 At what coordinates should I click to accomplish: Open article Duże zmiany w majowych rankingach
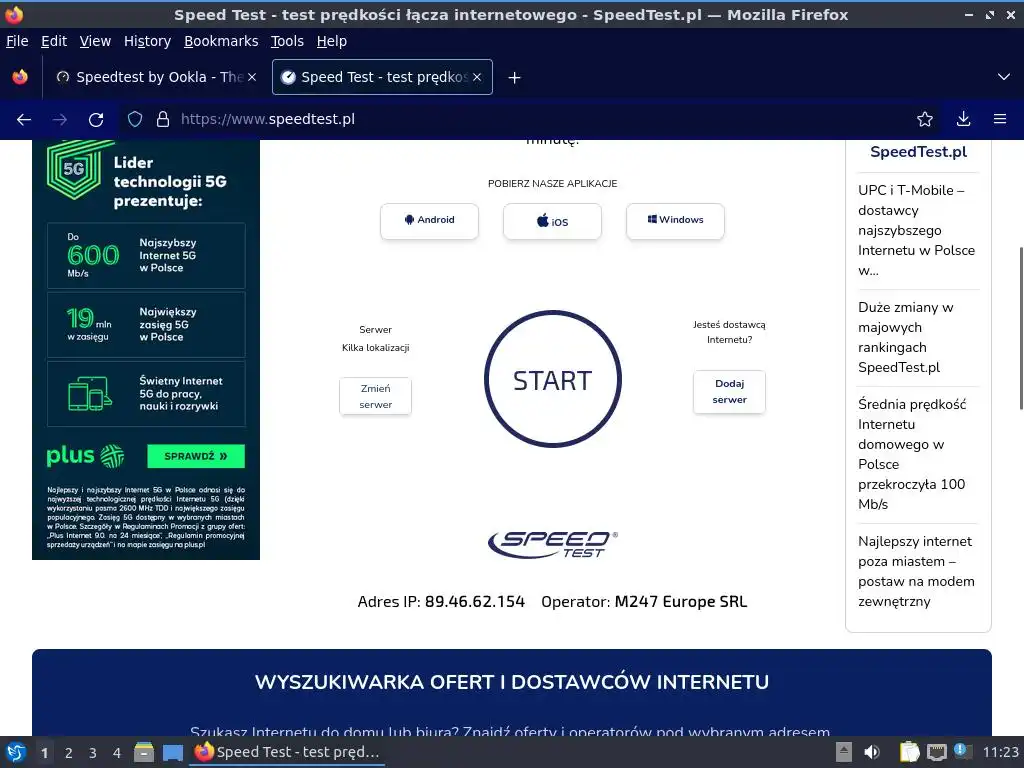[906, 337]
